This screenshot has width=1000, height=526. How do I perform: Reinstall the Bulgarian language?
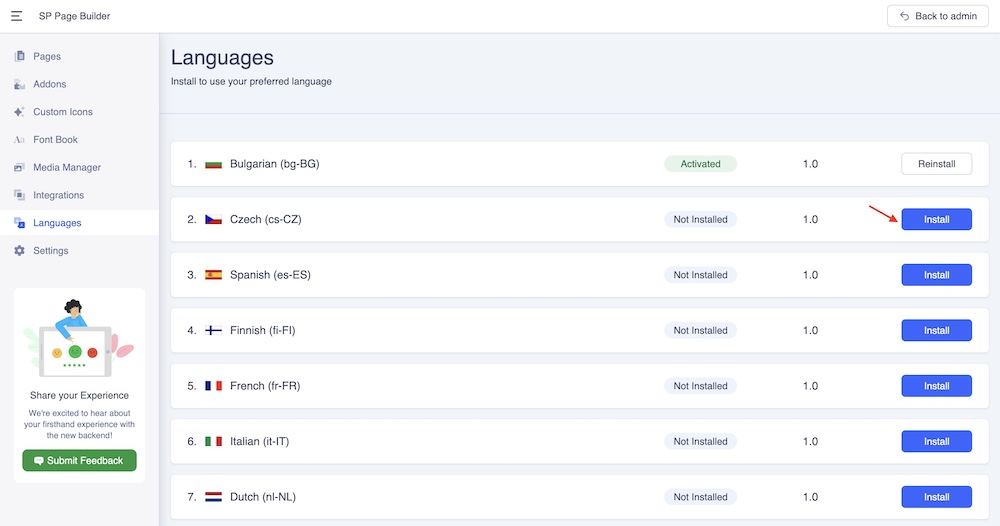click(936, 164)
